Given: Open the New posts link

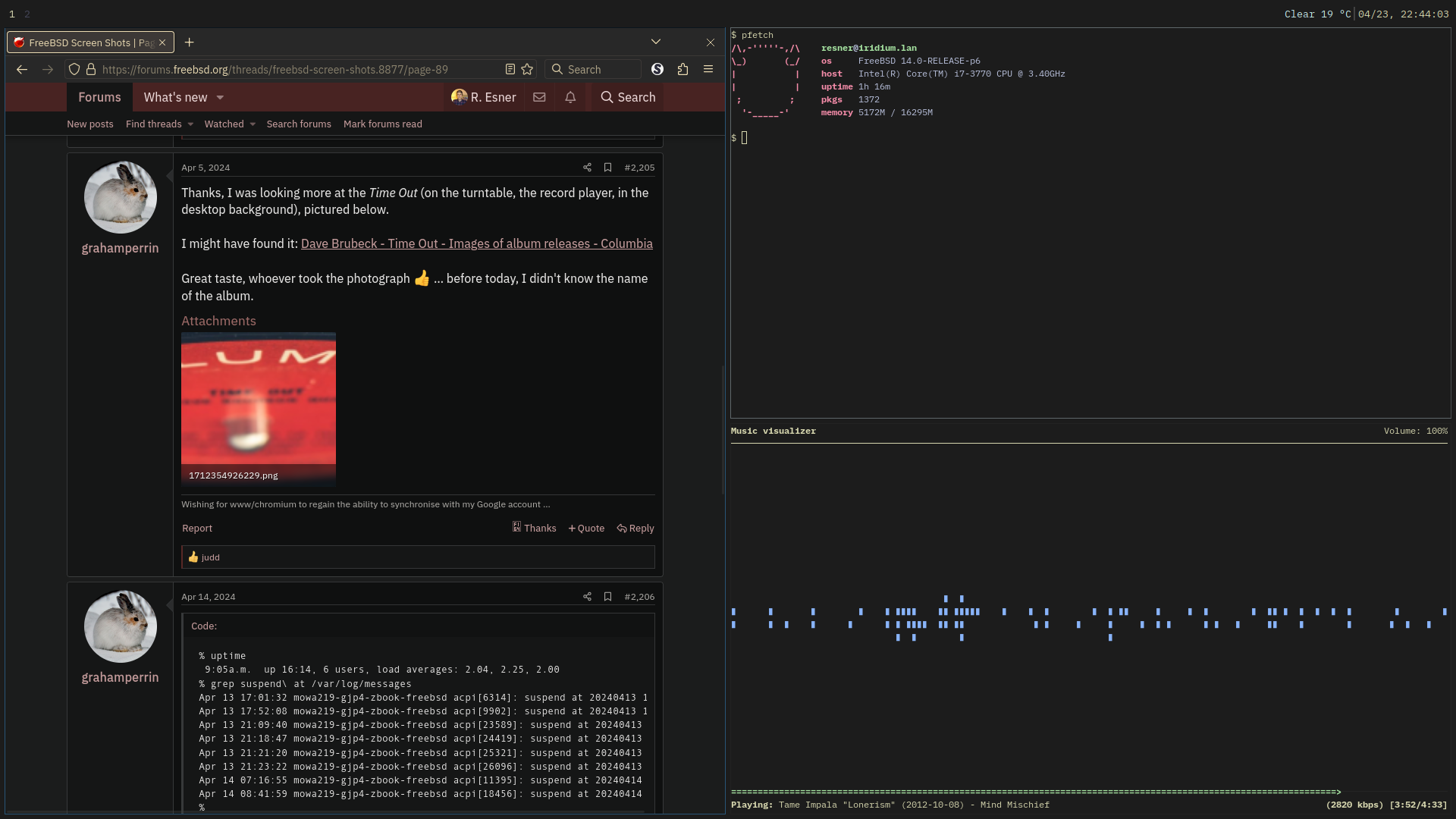Looking at the screenshot, I should point(90,124).
